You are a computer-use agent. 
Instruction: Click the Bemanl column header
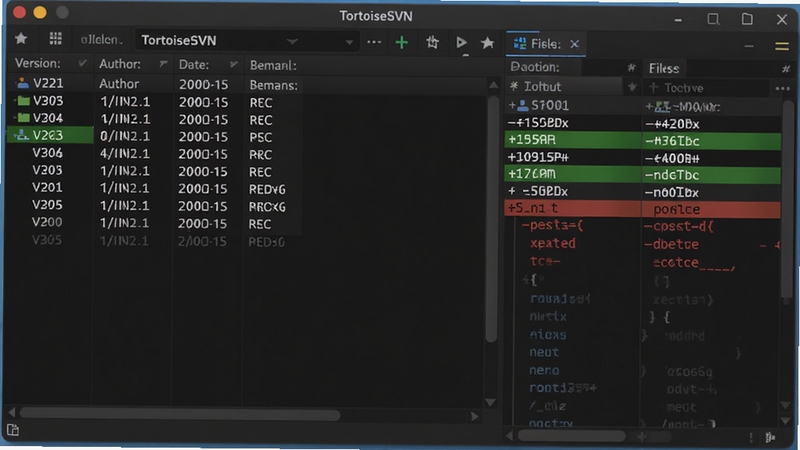point(273,65)
